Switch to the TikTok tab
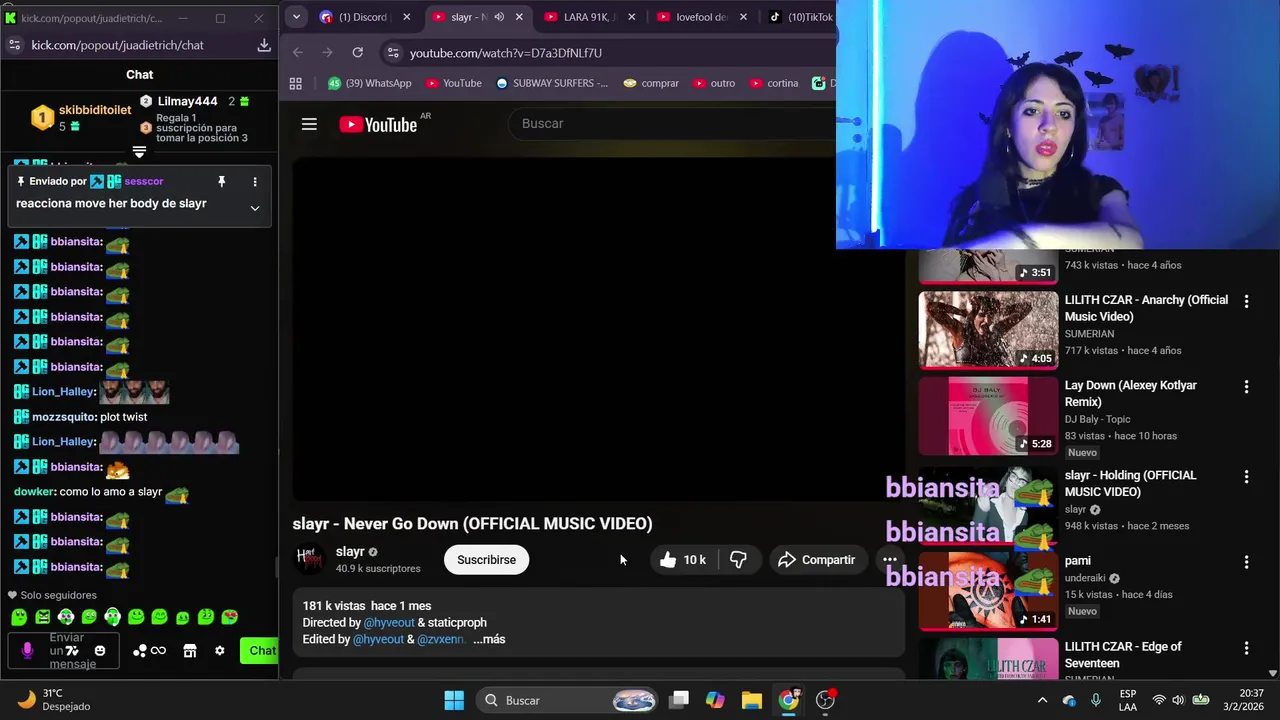Viewport: 1280px width, 720px height. click(800, 17)
